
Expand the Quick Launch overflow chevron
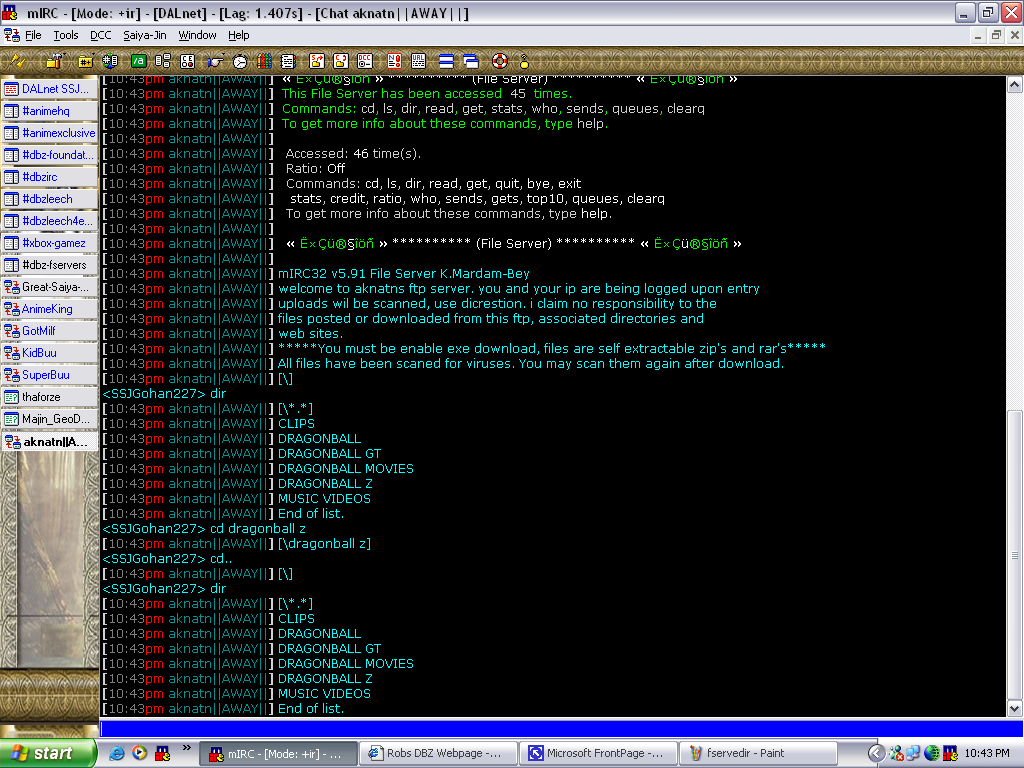pyautogui.click(x=186, y=747)
